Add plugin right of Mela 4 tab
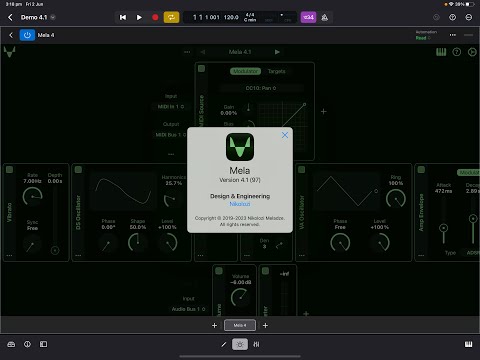The width and height of the screenshot is (480, 360). [265, 325]
